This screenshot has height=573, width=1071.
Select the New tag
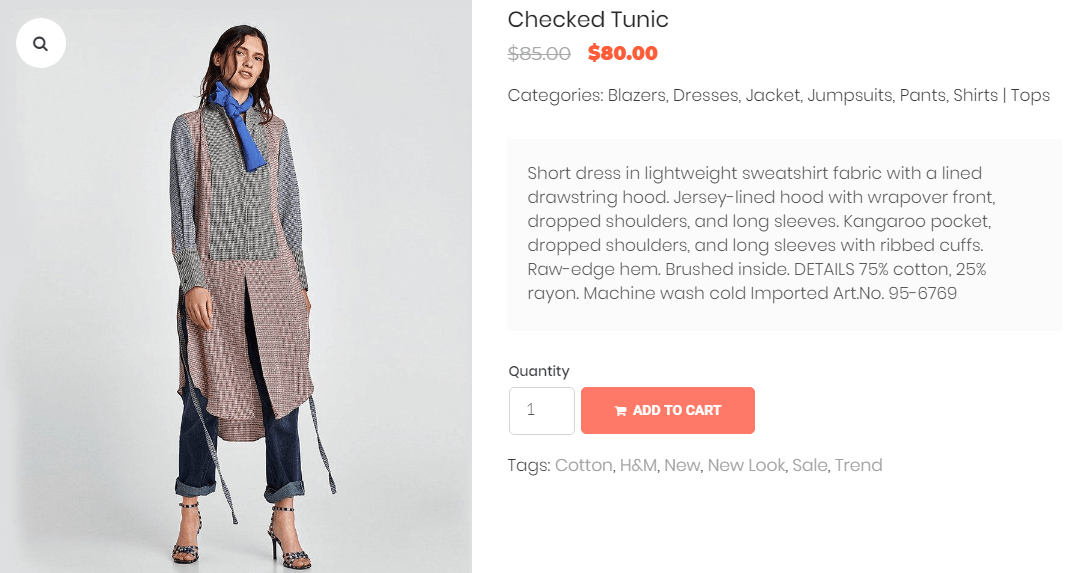click(x=682, y=465)
